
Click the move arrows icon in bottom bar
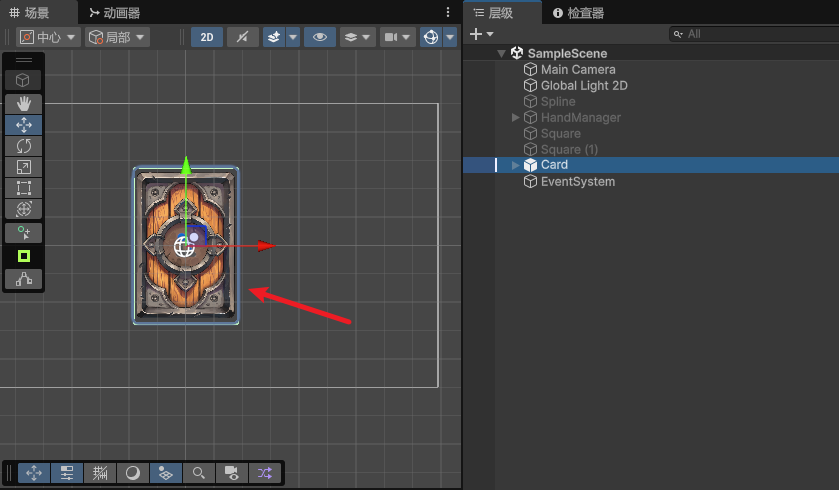[x=34, y=473]
